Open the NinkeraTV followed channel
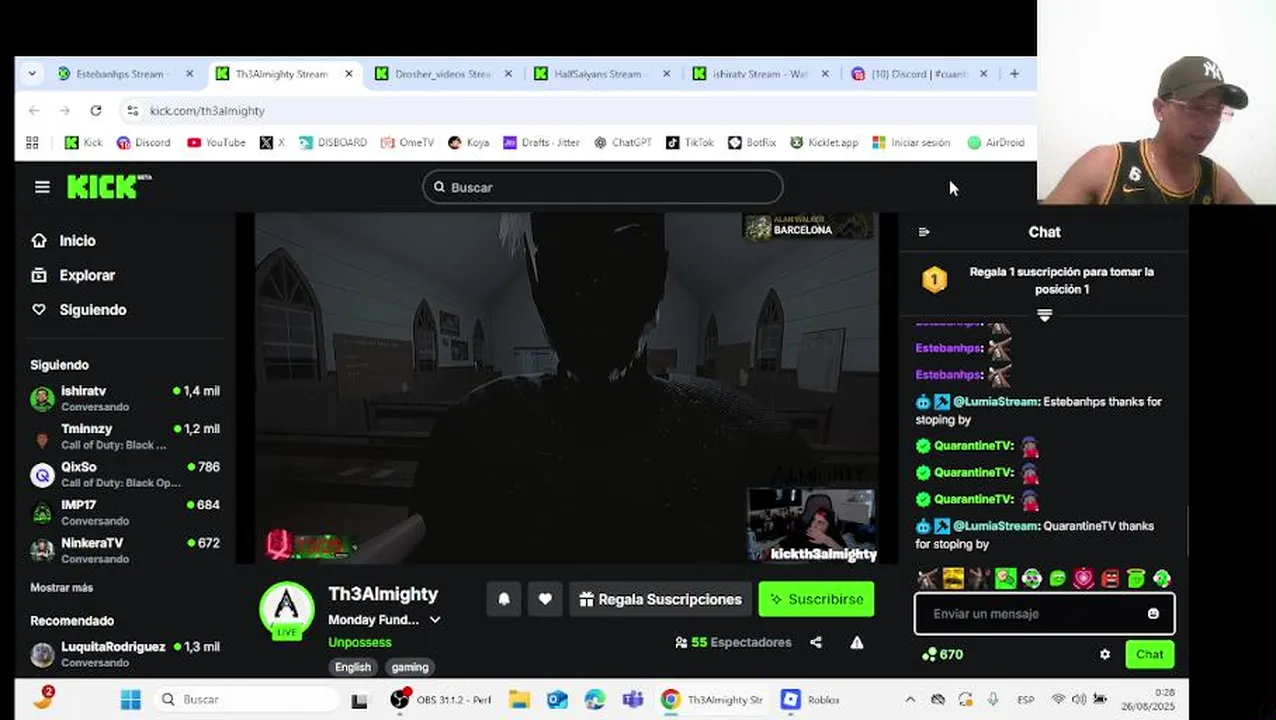The image size is (1276, 720). click(x=125, y=550)
